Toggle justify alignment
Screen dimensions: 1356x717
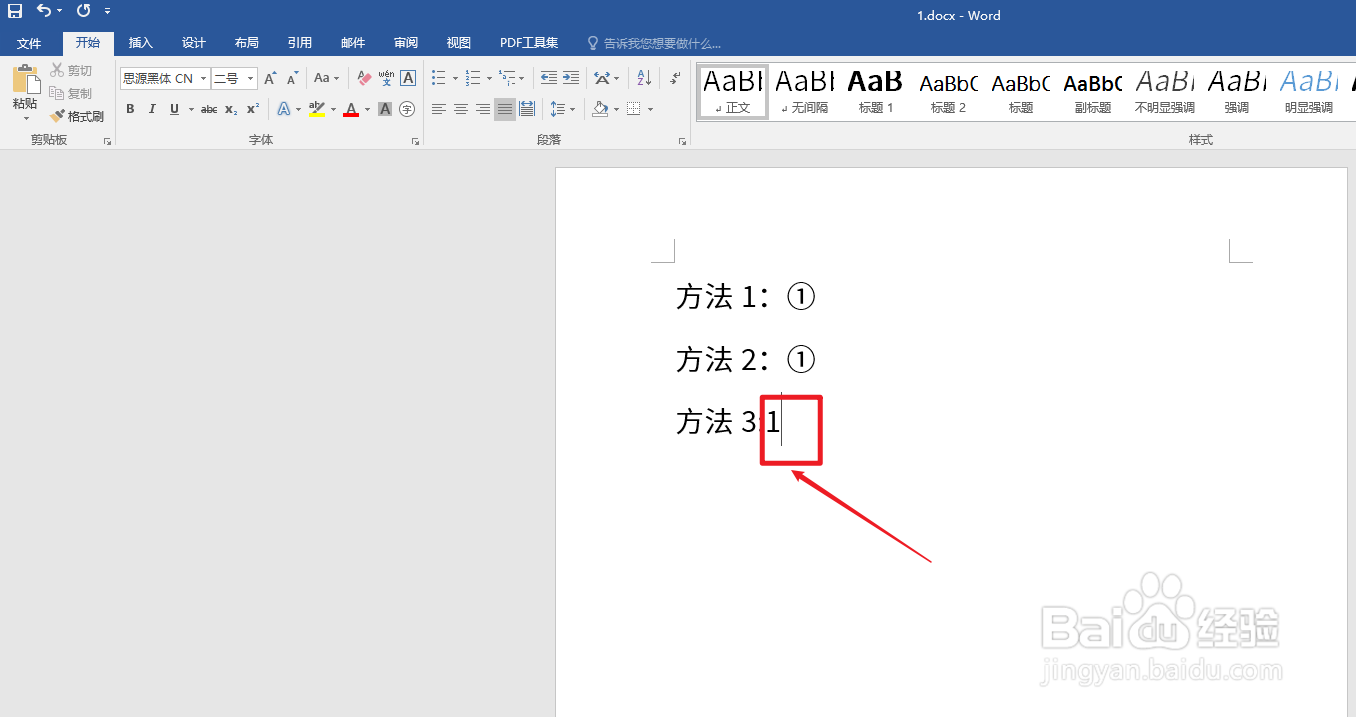click(505, 109)
